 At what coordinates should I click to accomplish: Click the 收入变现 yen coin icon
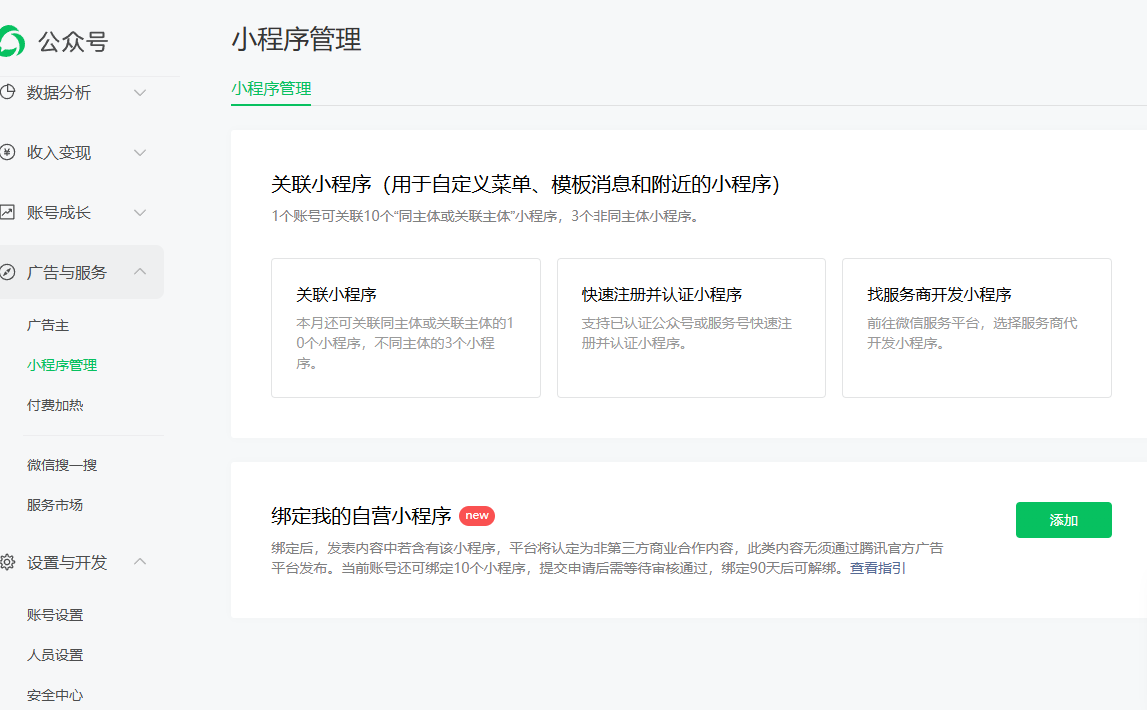click(7, 153)
